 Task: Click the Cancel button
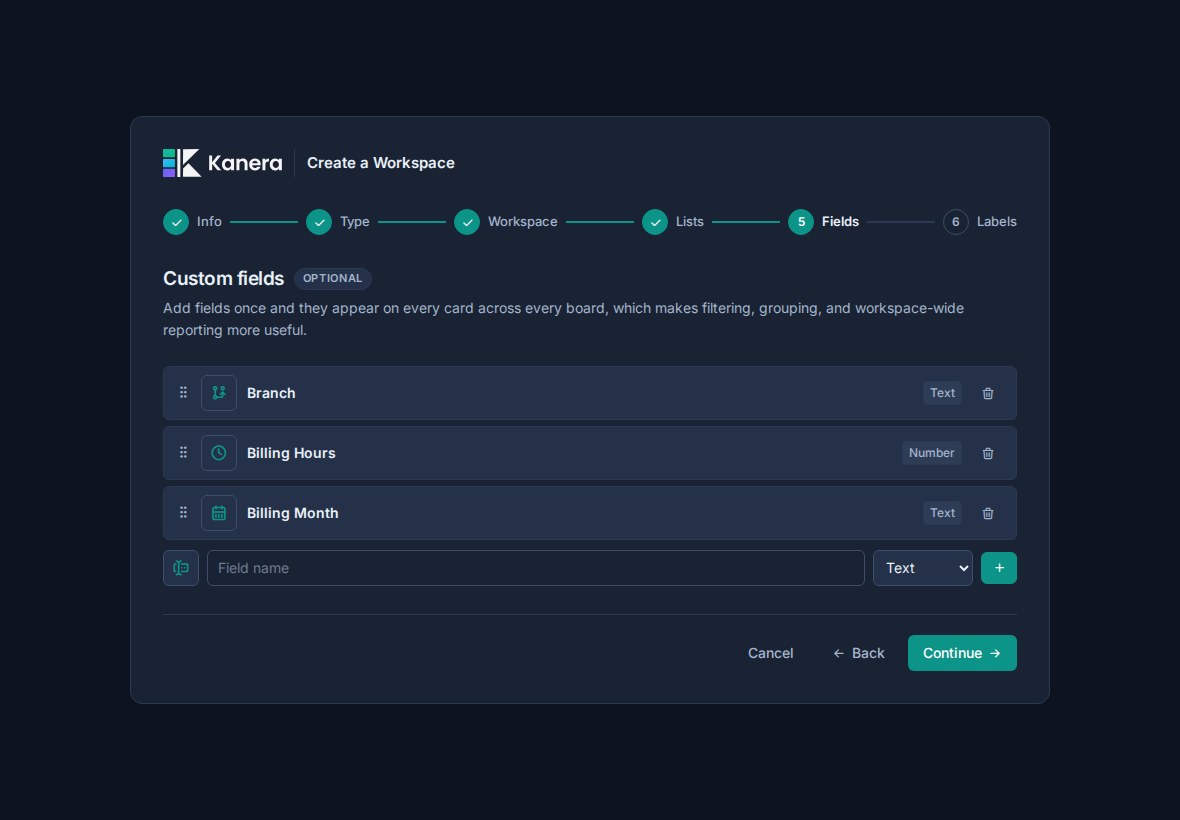[x=771, y=653]
